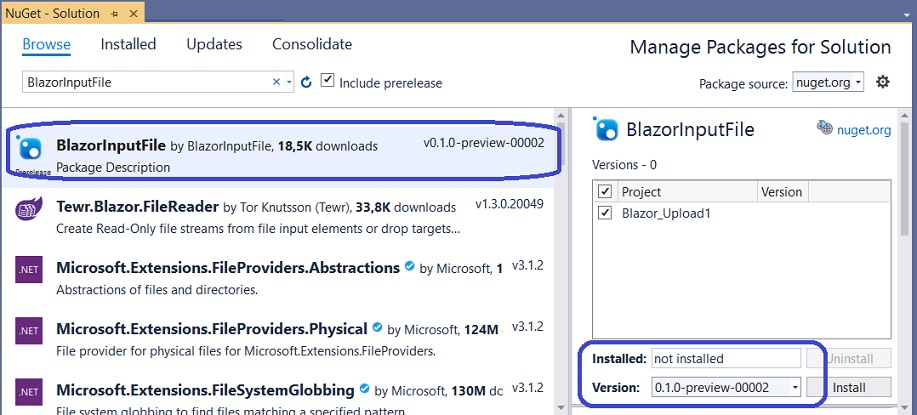Open the Version dropdown 0.1.0-preview-00002

pos(727,387)
